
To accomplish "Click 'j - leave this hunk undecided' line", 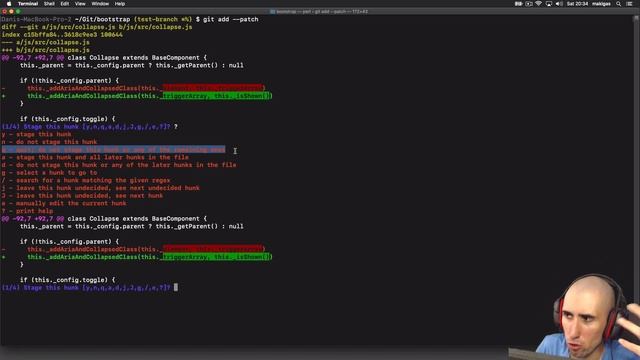I will [x=100, y=188].
